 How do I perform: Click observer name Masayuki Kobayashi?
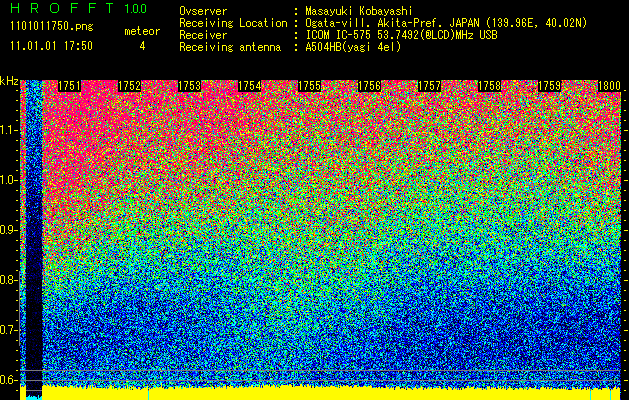pyautogui.click(x=358, y=11)
